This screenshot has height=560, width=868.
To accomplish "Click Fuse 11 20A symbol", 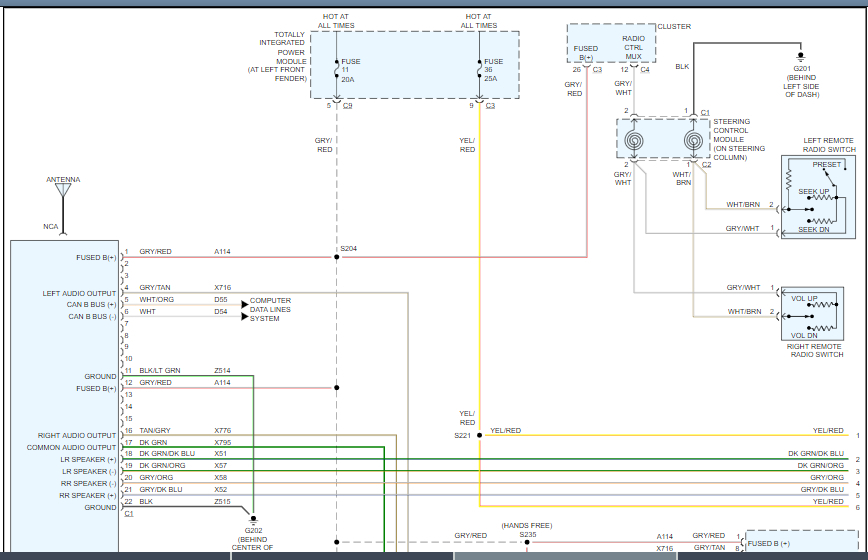I will [337, 69].
